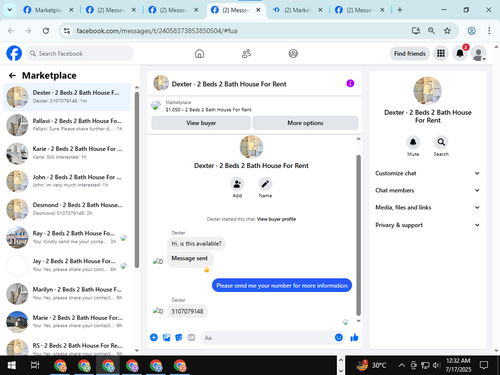Open the Facebook logo home link
This screenshot has height=375, width=500.
click(14, 53)
